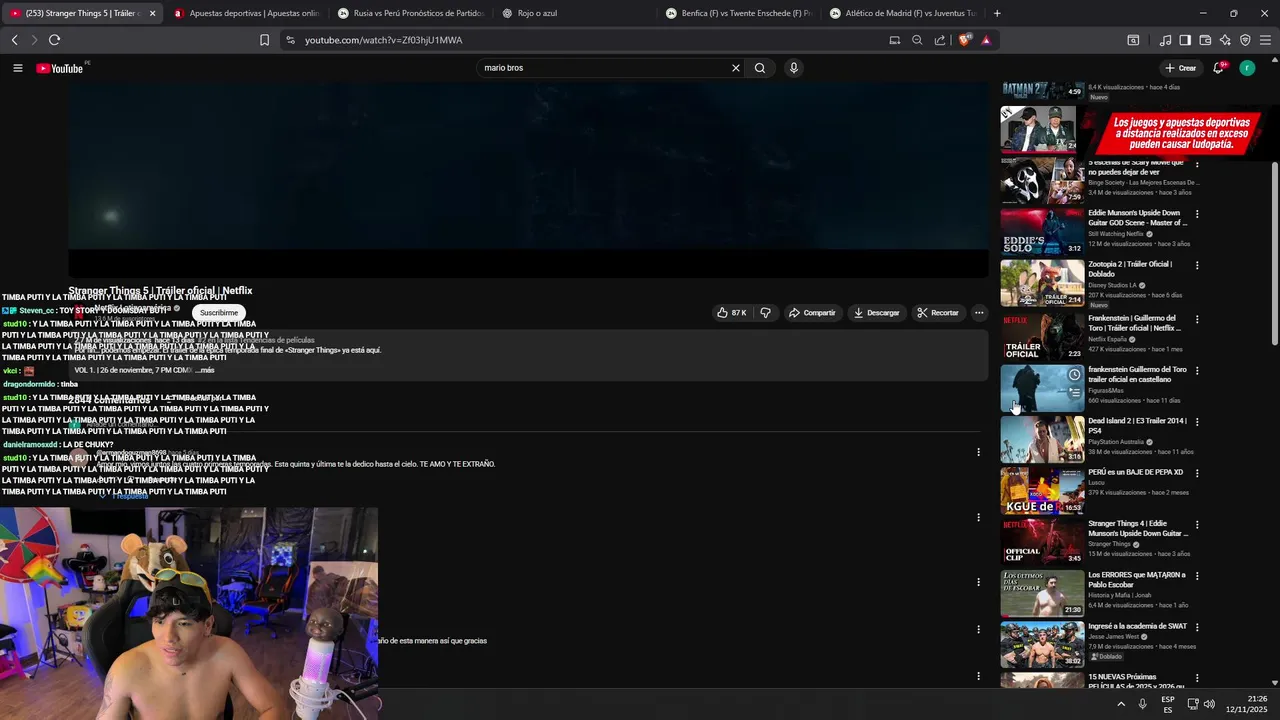1280x720 pixels.
Task: Share this page from the address bar
Action: point(940,40)
